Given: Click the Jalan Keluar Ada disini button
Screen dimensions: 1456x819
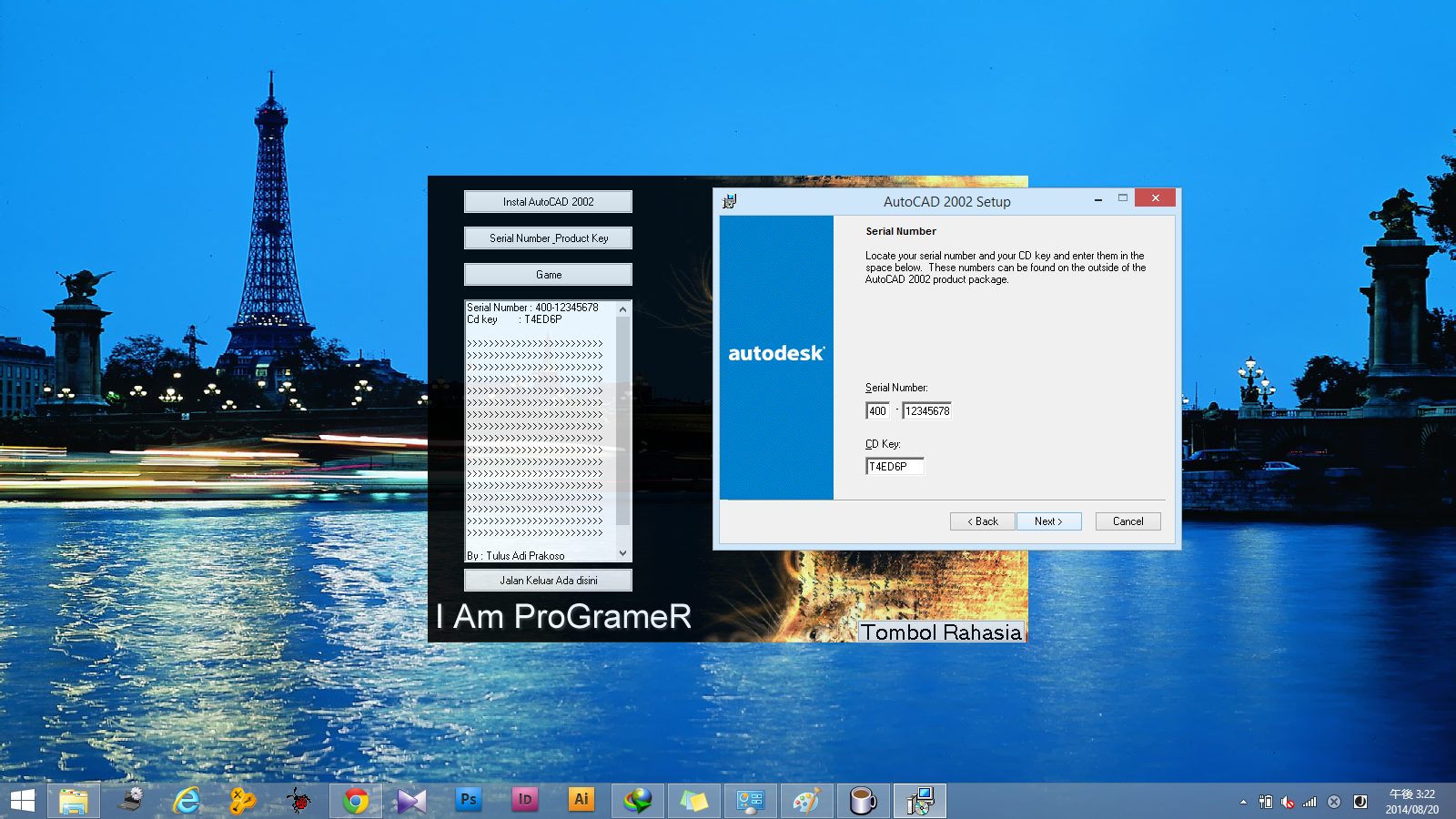Looking at the screenshot, I should click(x=548, y=581).
